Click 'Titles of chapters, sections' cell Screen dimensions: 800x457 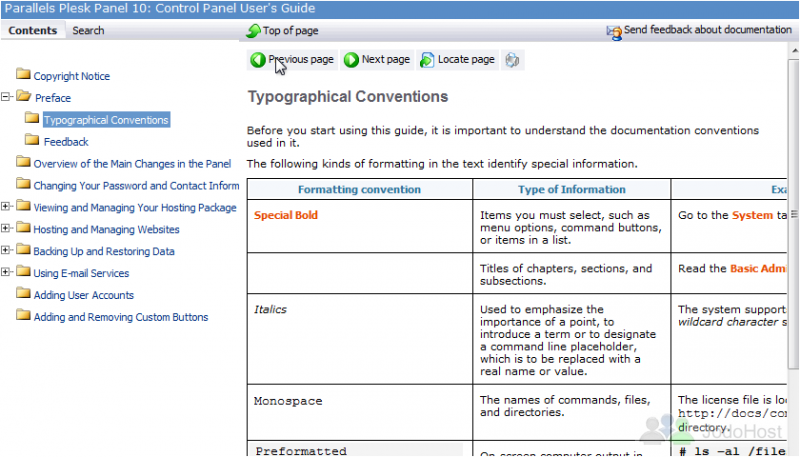[x=571, y=274]
